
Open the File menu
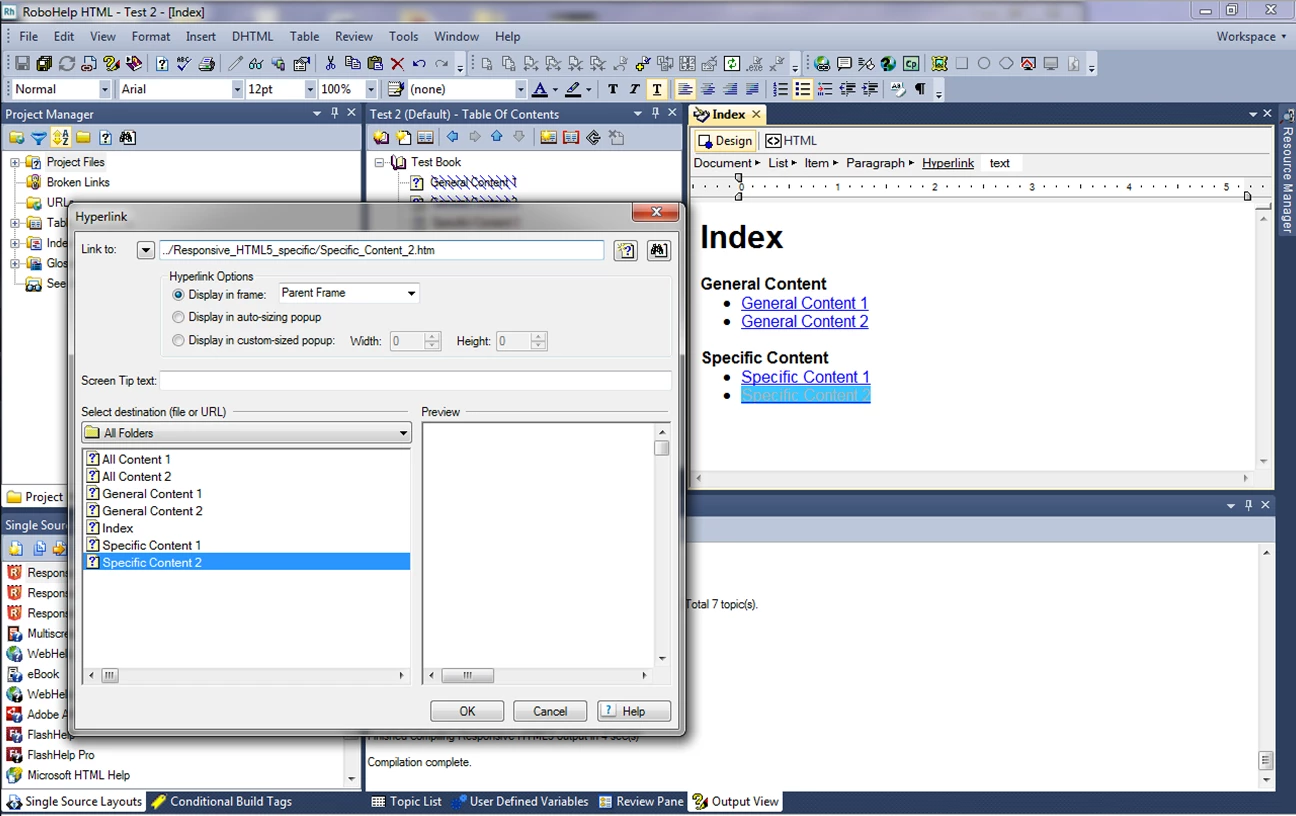click(29, 36)
